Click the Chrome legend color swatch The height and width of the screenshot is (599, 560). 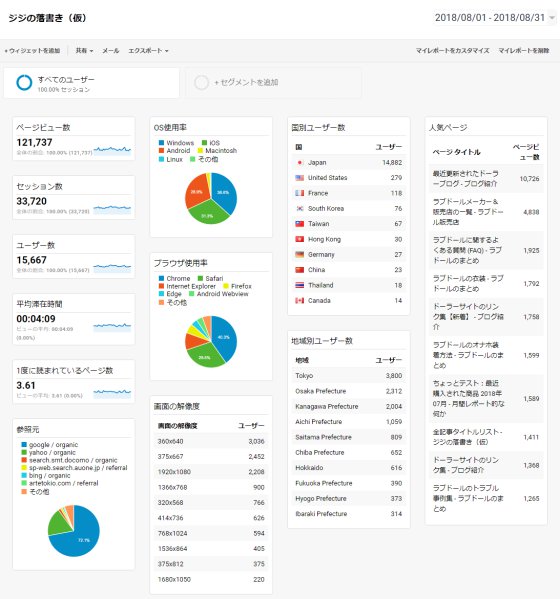tap(161, 278)
